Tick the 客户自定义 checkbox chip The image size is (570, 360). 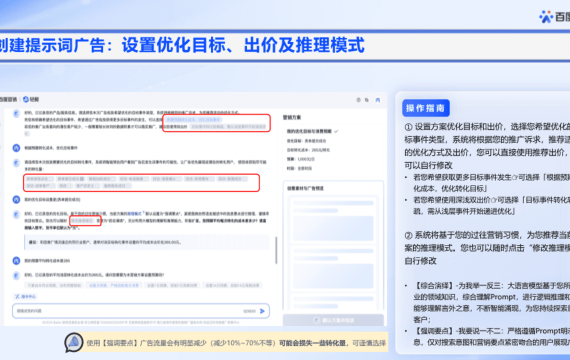pyautogui.click(x=87, y=186)
